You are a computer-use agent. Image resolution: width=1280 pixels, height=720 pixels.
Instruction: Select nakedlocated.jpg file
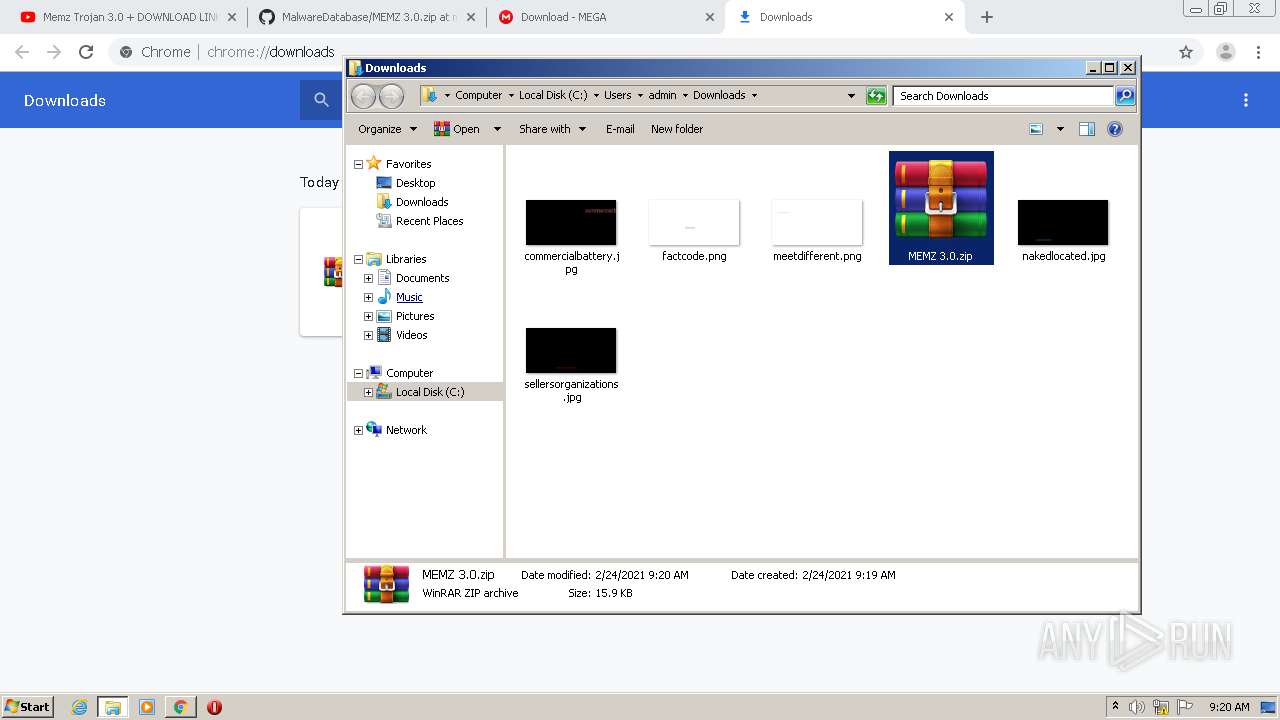[1063, 231]
